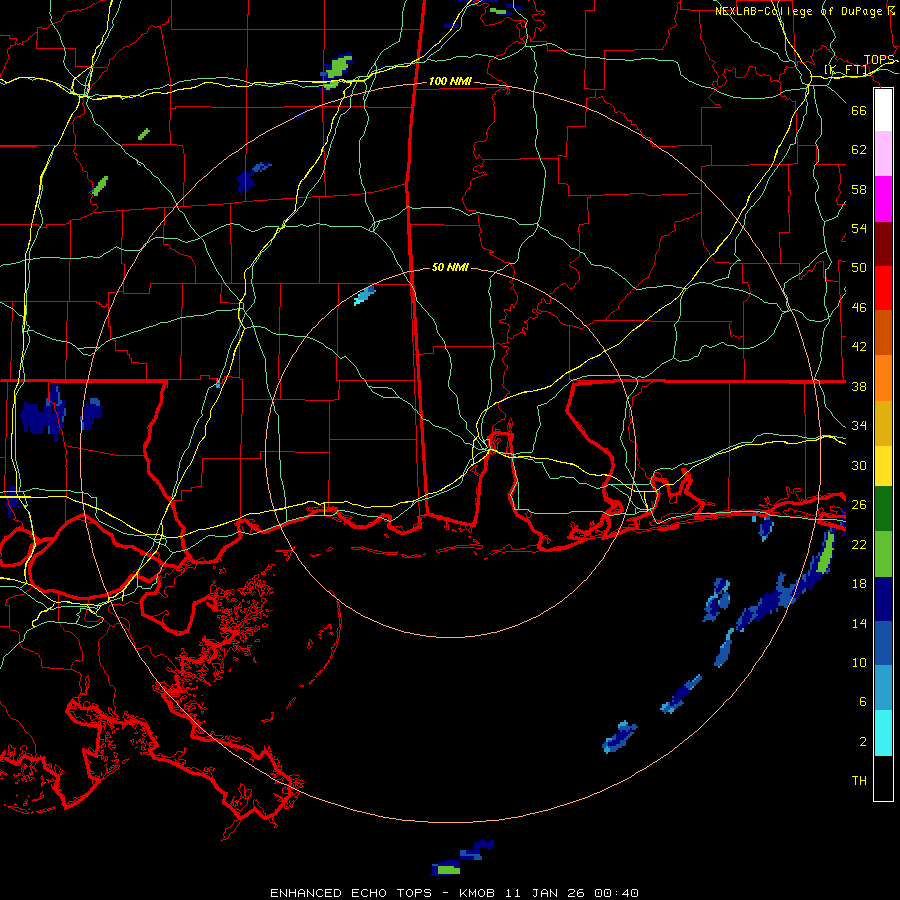Click the legend value "18"
This screenshot has height=900, width=900.
tap(859, 584)
